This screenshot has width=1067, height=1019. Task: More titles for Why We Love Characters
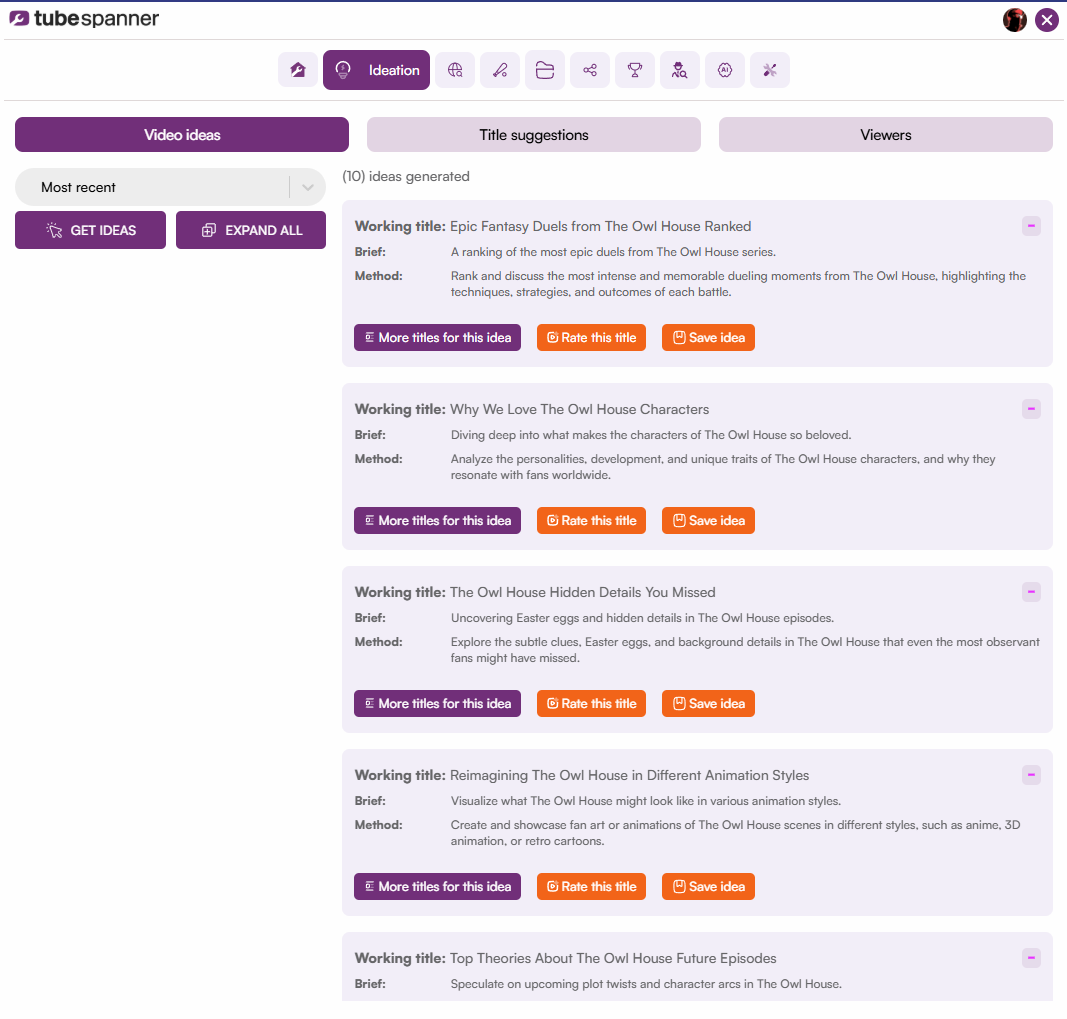(437, 521)
